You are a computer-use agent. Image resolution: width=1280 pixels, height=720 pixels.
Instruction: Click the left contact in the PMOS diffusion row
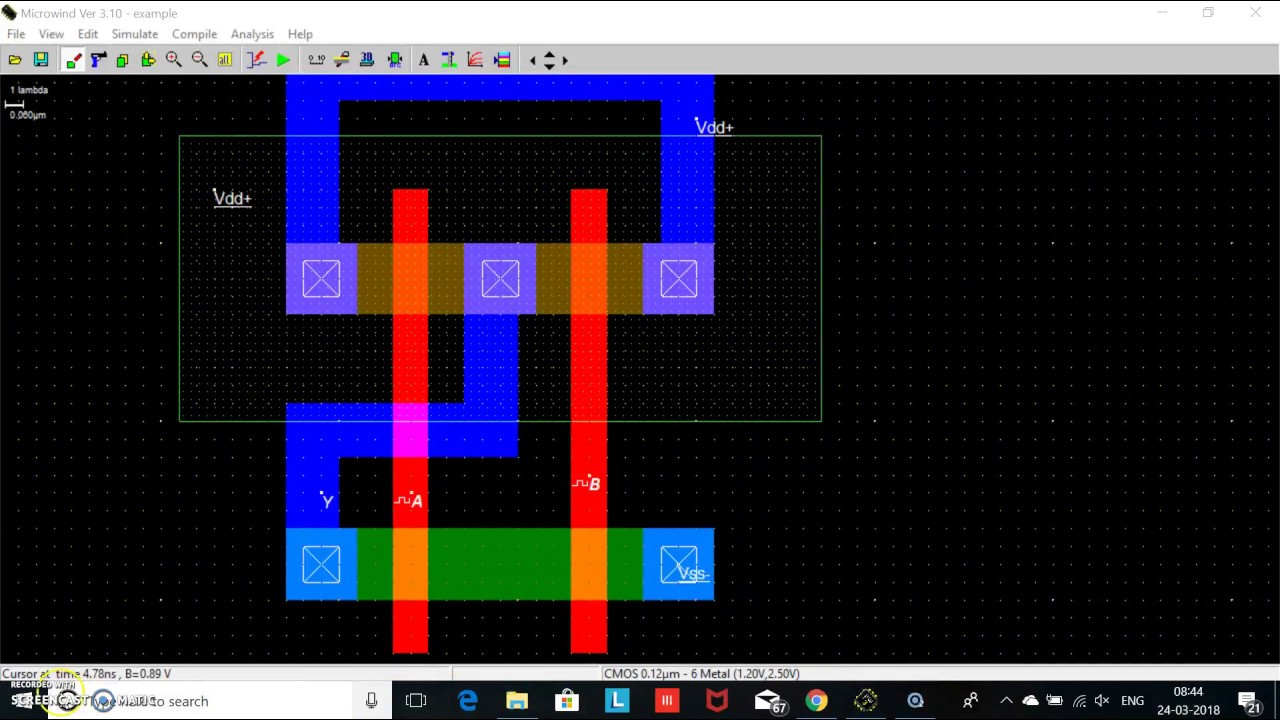[321, 279]
